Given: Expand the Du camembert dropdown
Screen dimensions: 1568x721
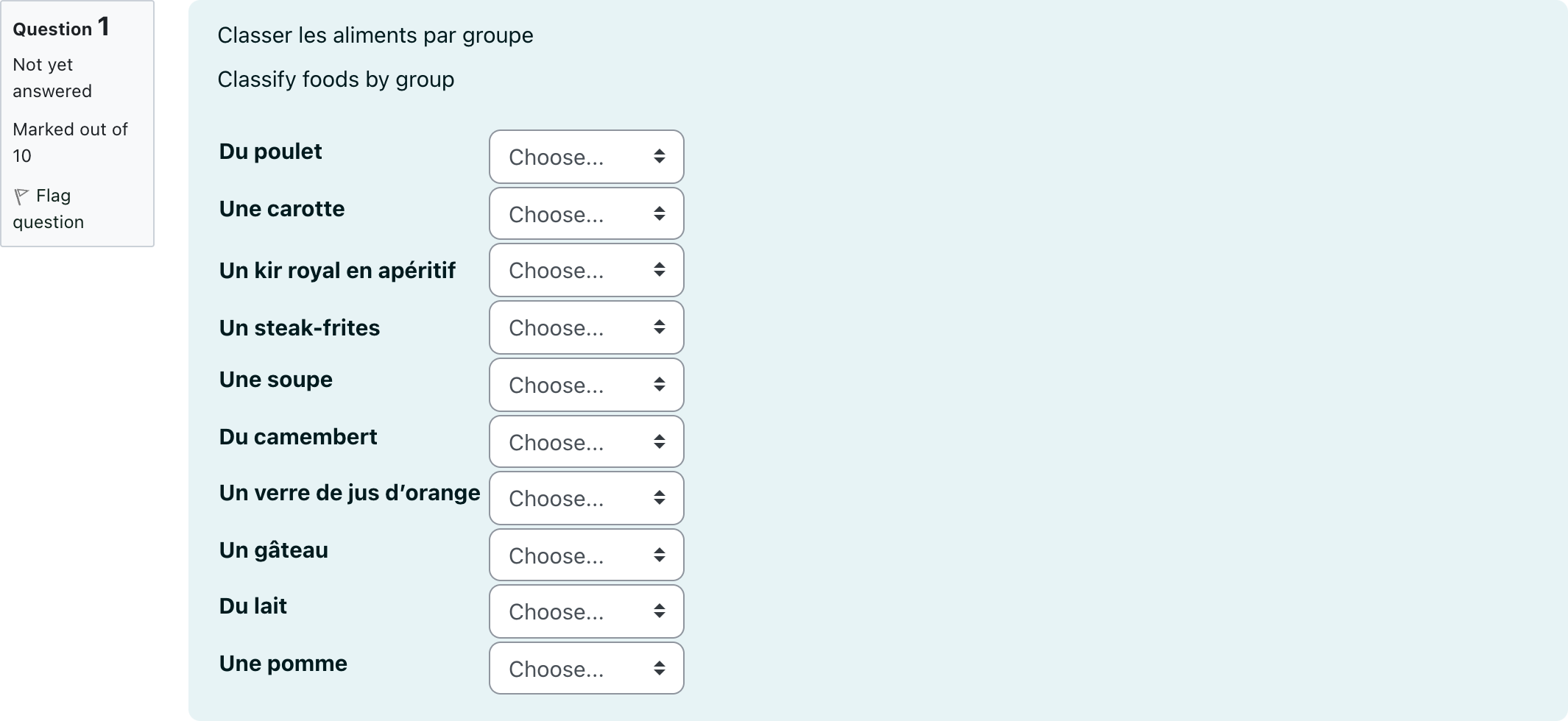Looking at the screenshot, I should pyautogui.click(x=587, y=441).
